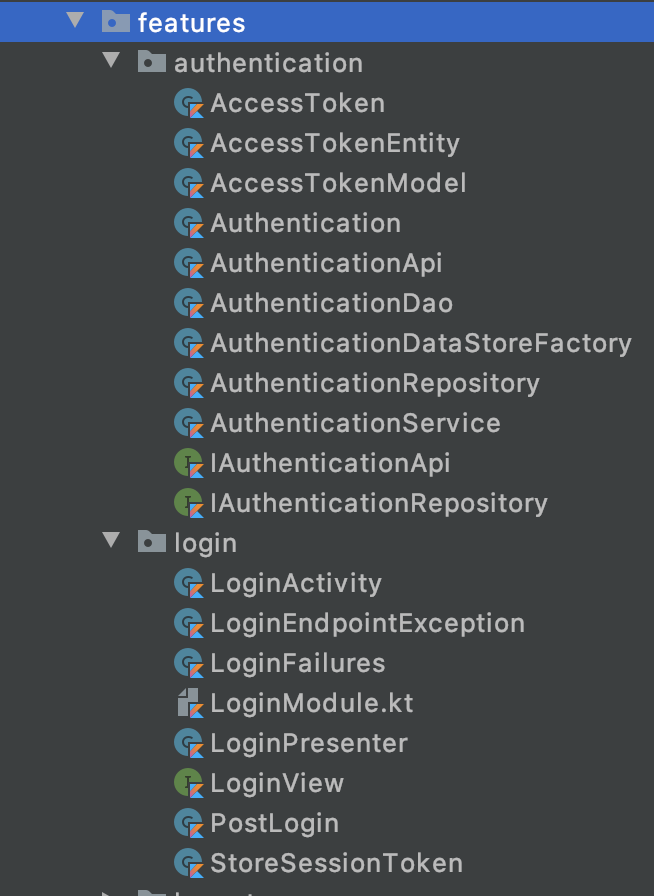
Task: Collapse the login package
Action: 113,542
